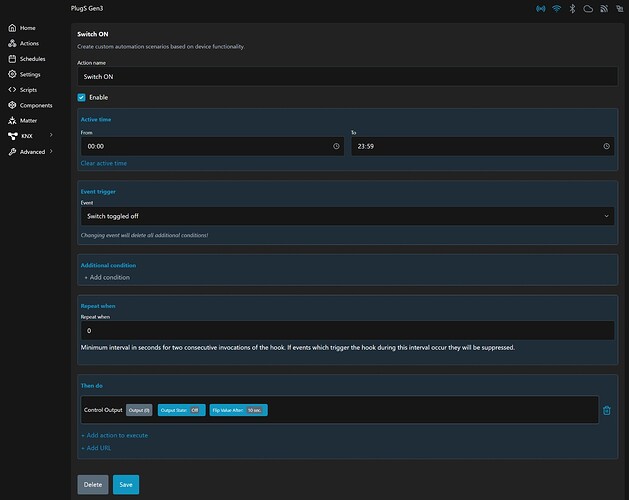Open Schedules in the sidebar
The image size is (629, 500).
pos(32,59)
